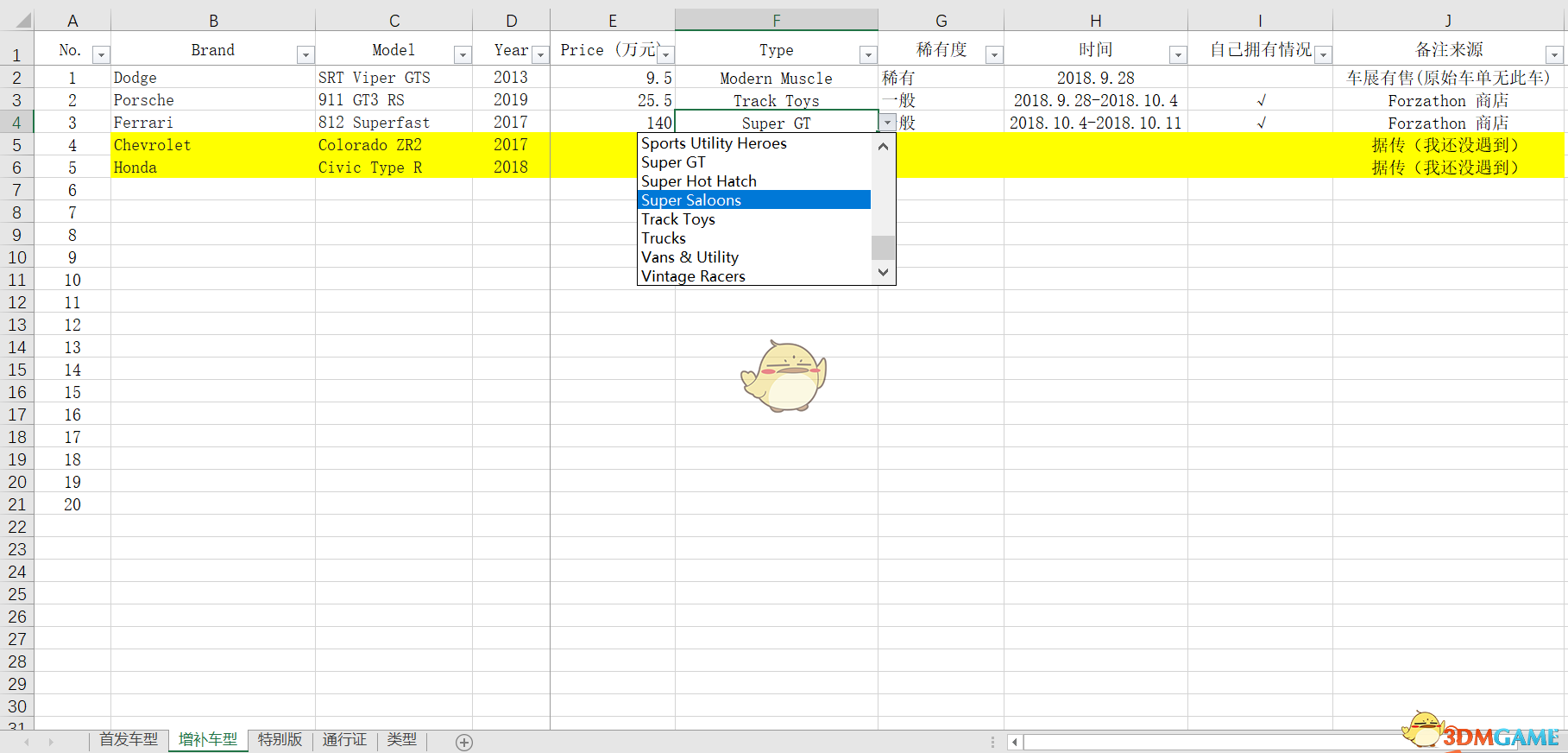This screenshot has width=1568, height=753.
Task: Select row 5 header
Action: 16,145
